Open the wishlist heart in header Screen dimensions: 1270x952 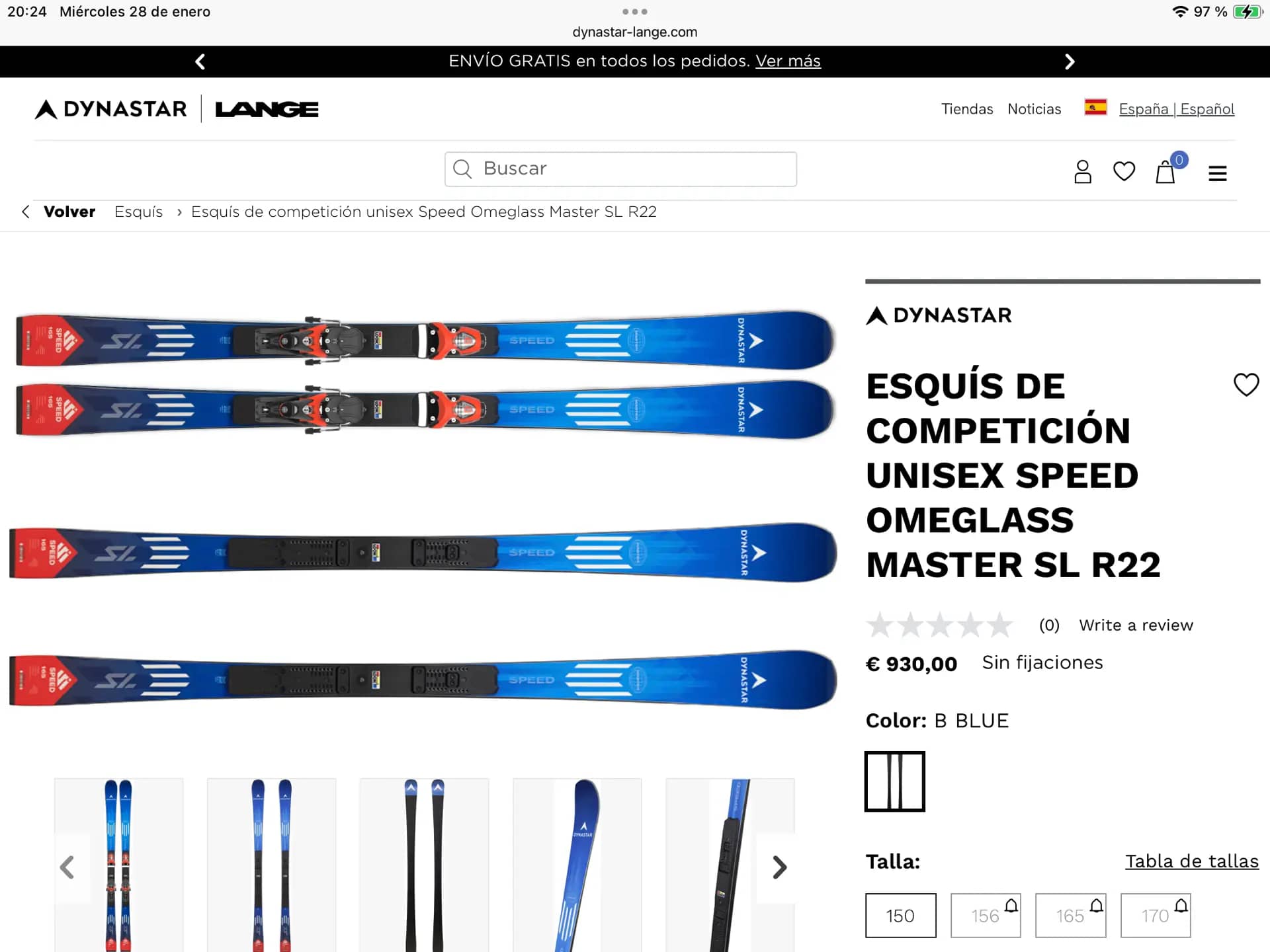(x=1124, y=172)
